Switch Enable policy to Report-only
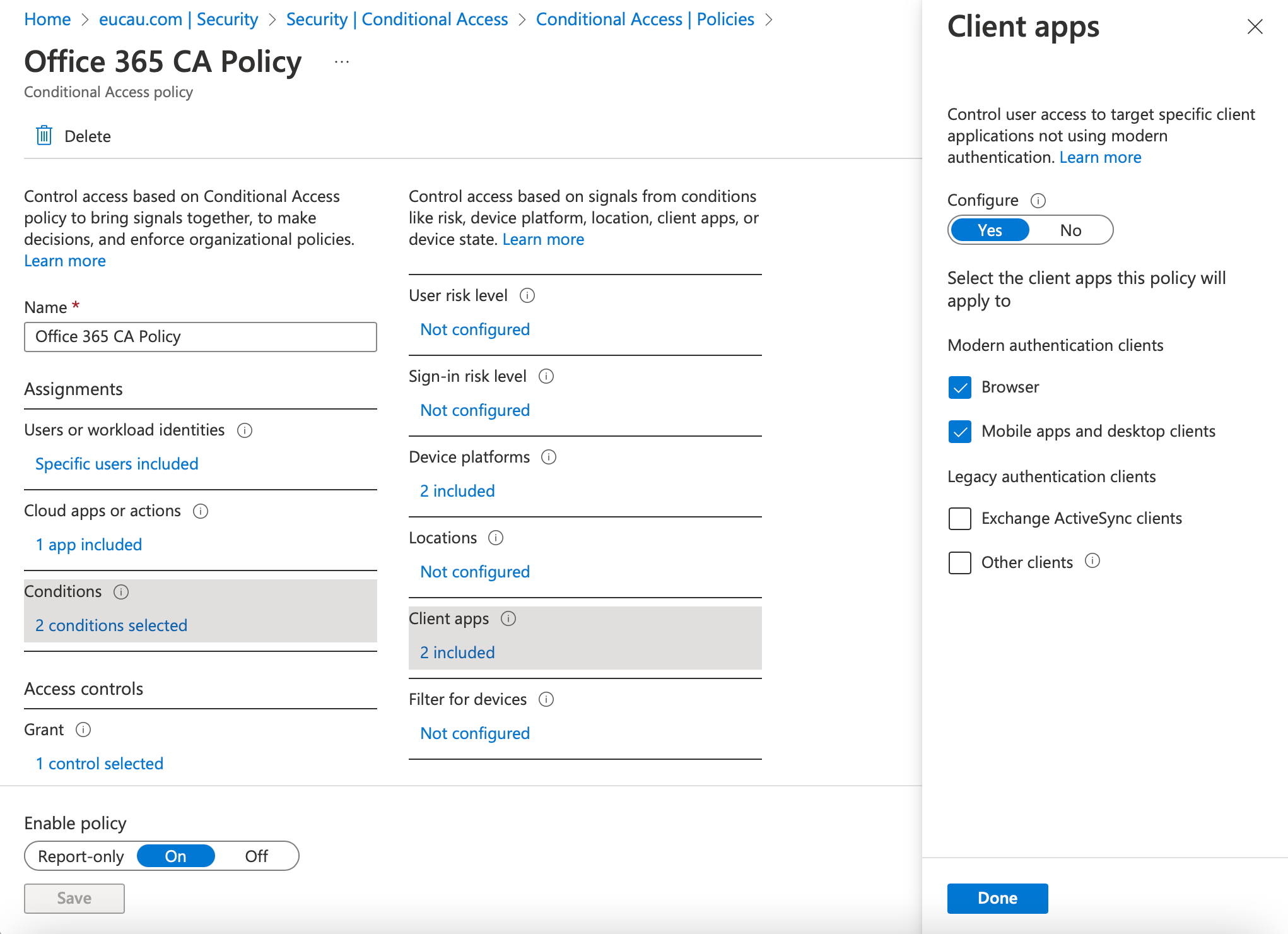This screenshot has height=934, width=1288. tap(81, 856)
